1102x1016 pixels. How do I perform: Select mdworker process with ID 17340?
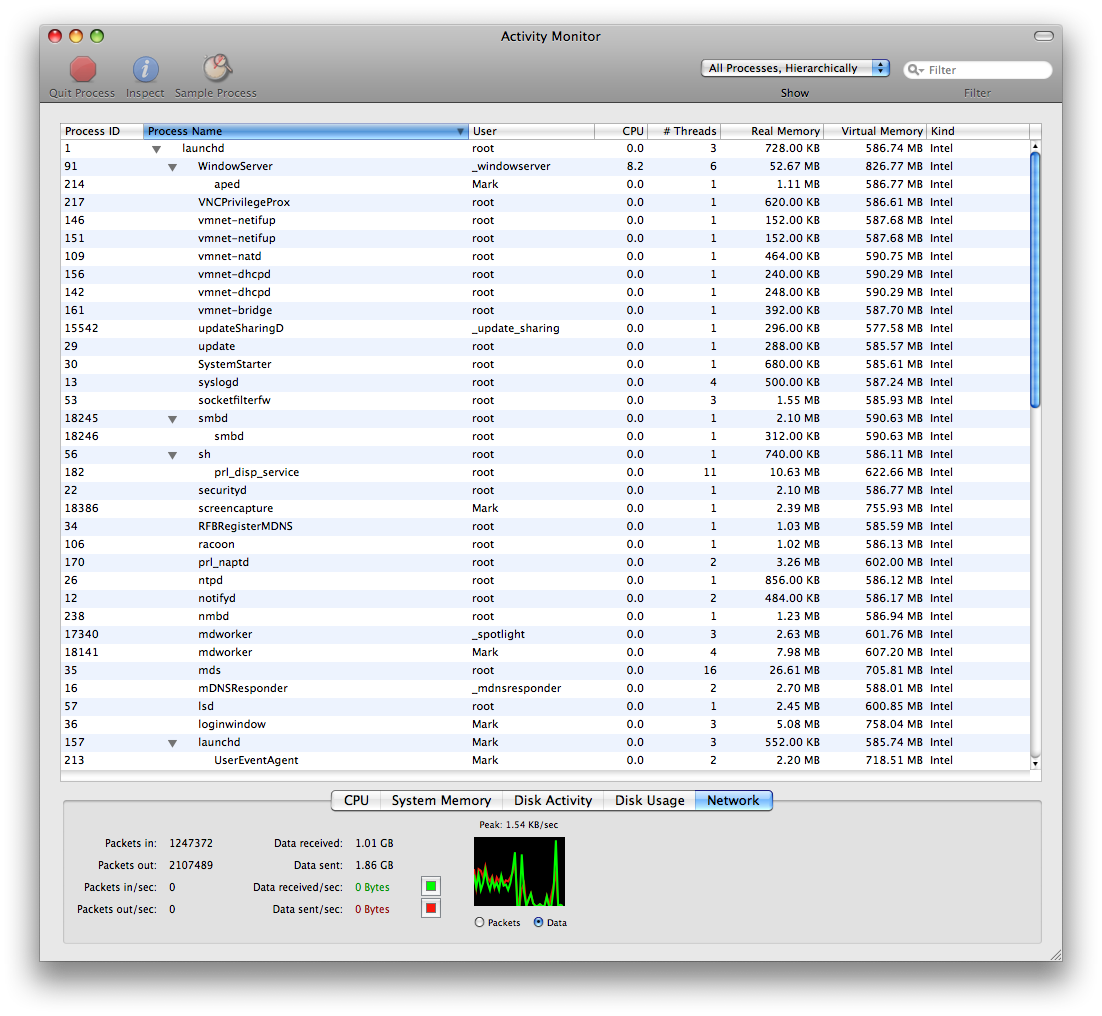545,634
